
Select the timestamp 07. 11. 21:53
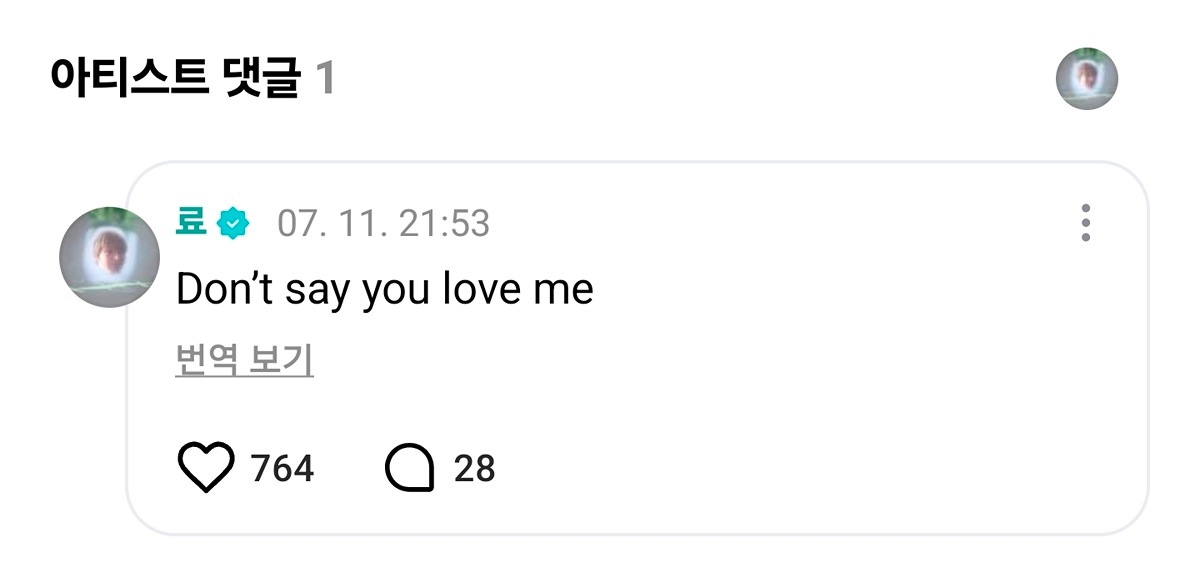384,224
